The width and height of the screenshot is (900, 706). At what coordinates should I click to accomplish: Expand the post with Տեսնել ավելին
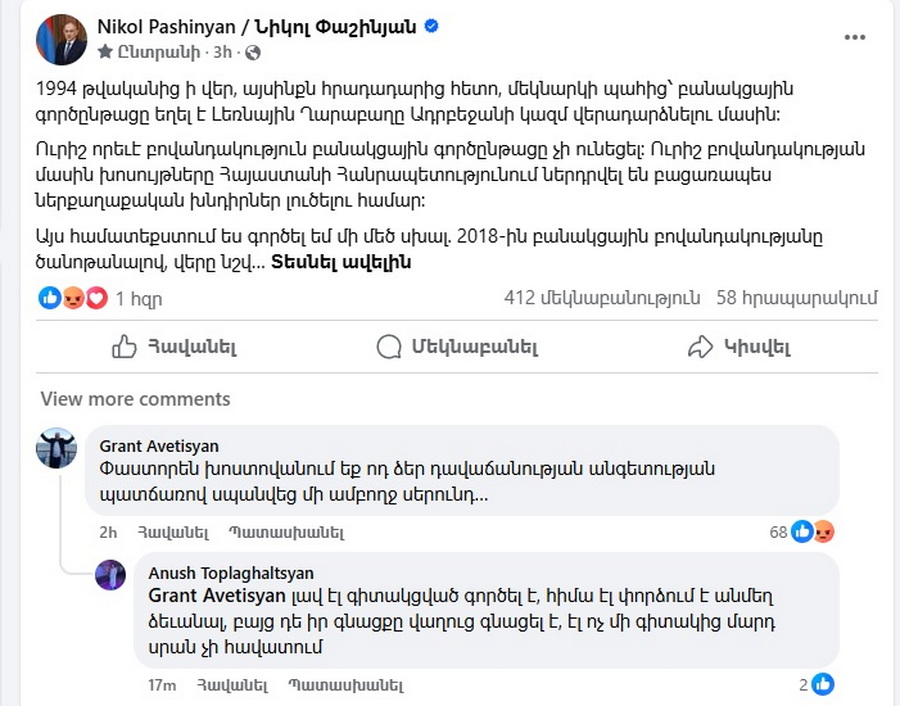341,262
